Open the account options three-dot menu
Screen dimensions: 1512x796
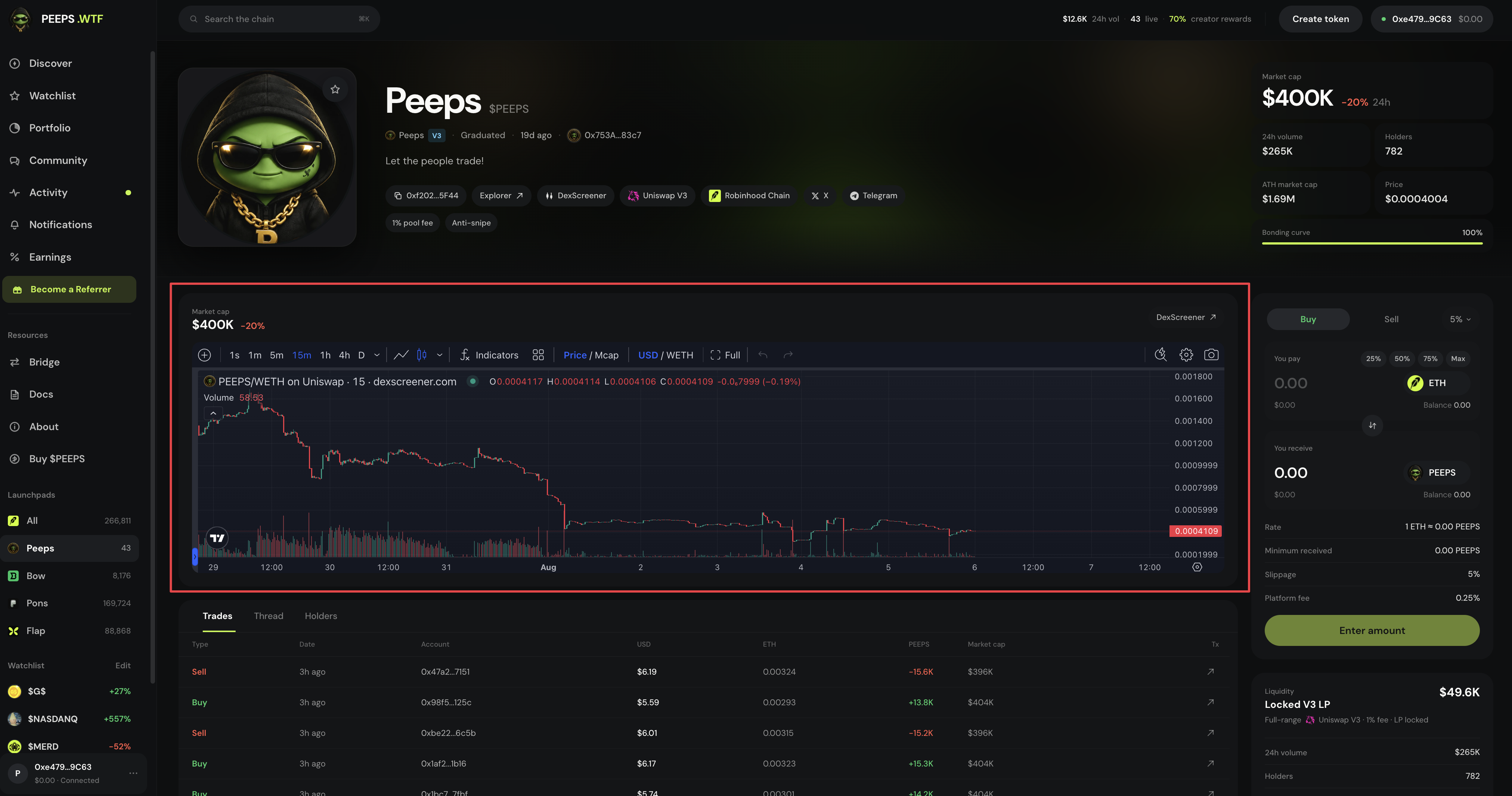click(x=133, y=773)
